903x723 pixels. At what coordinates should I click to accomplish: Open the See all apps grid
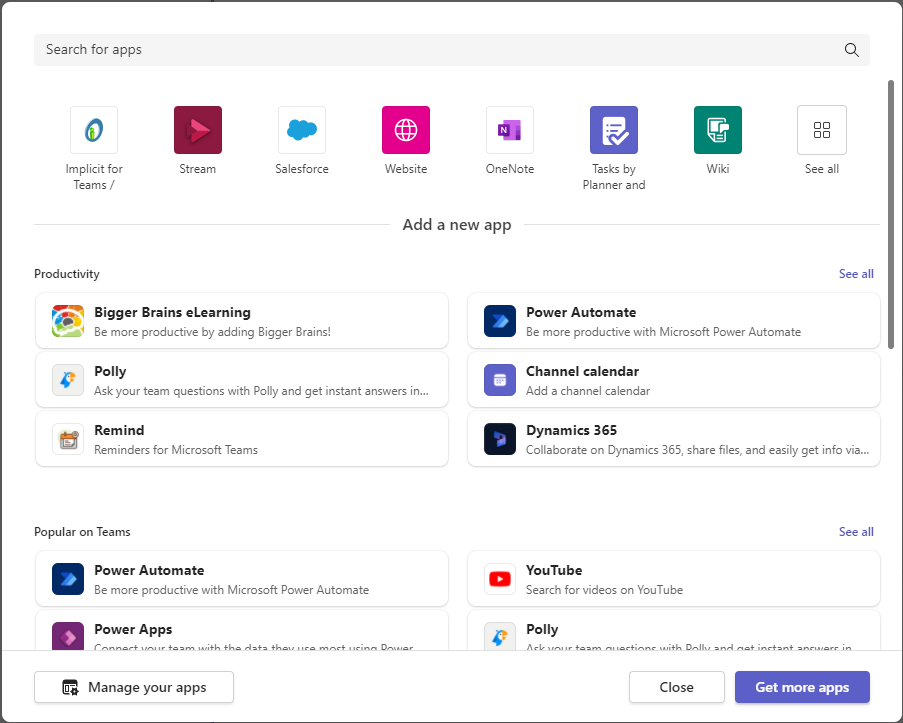[x=822, y=130]
